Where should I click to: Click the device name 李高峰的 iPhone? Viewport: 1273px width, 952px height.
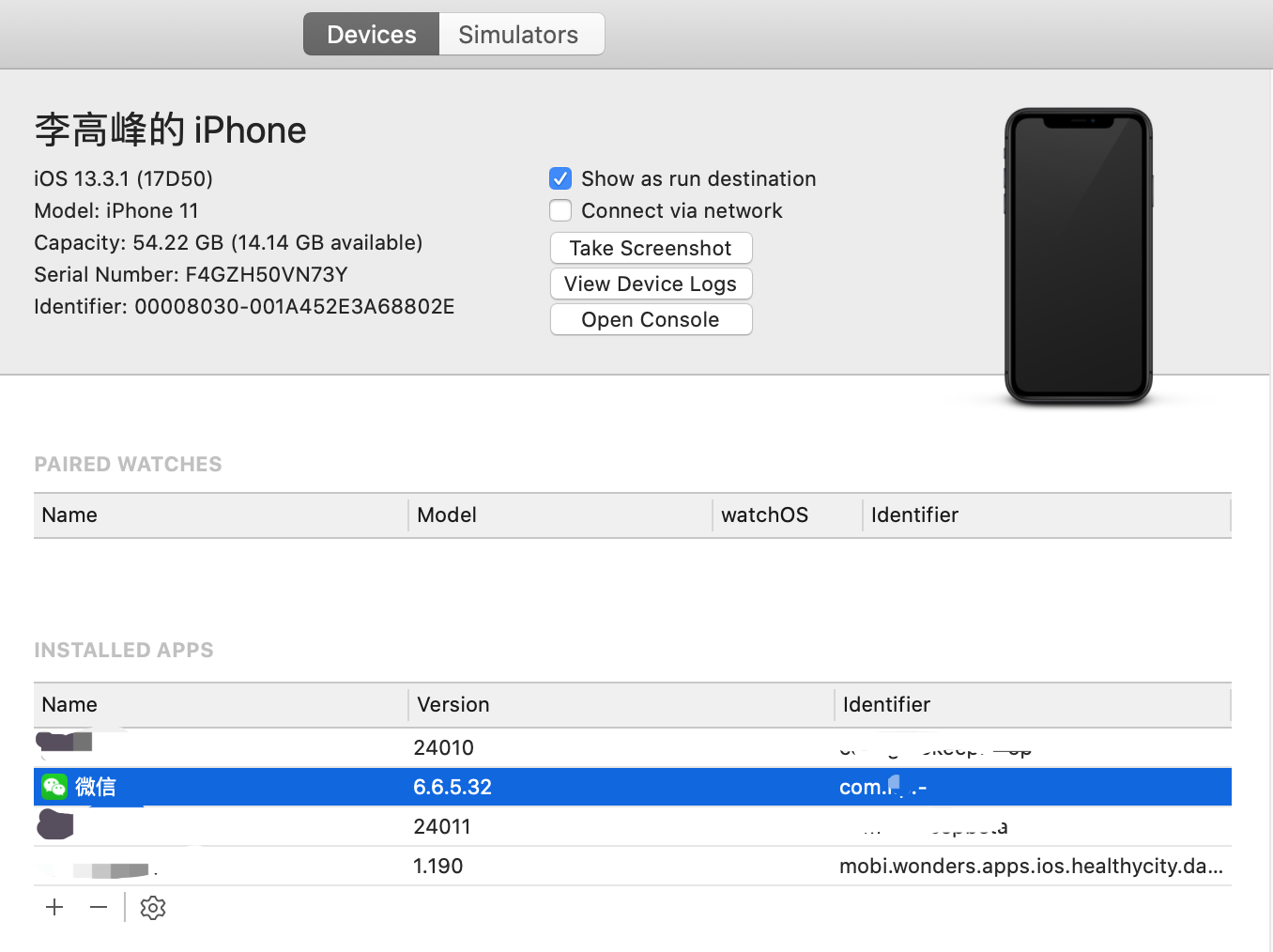click(x=171, y=130)
